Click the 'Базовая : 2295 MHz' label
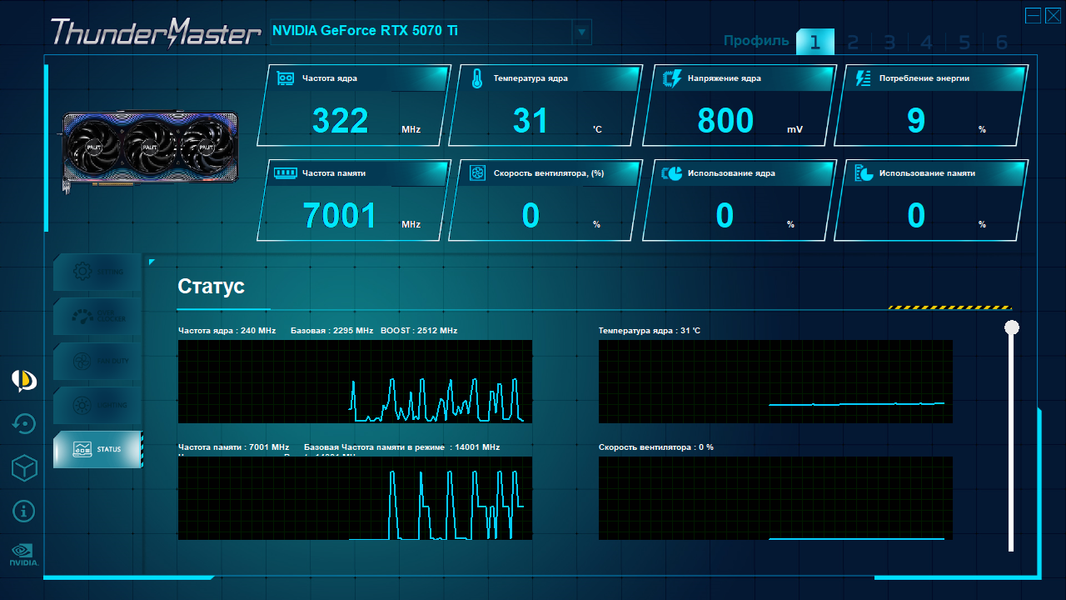 click(332, 331)
